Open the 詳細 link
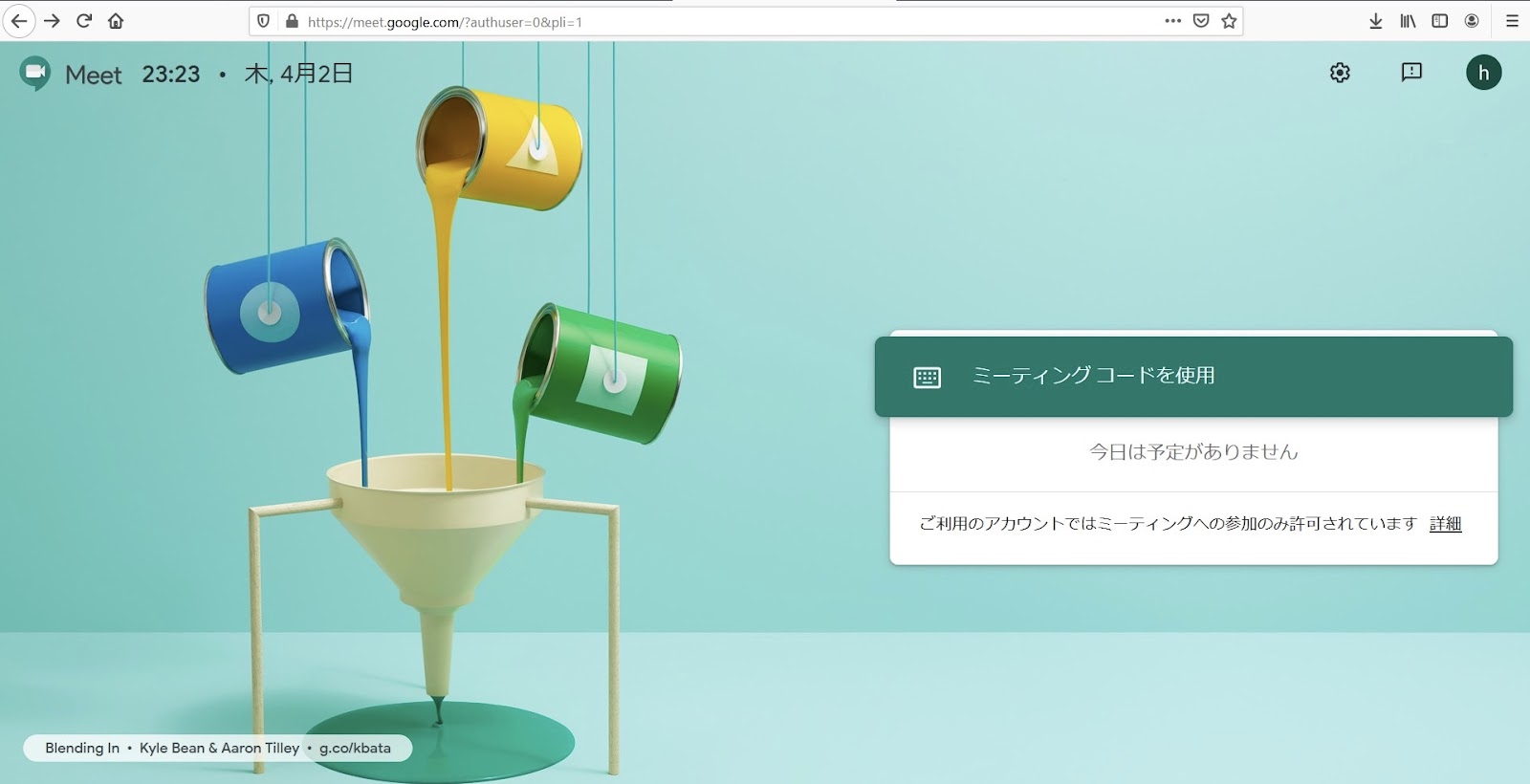This screenshot has height=784, width=1530. pos(1445,524)
